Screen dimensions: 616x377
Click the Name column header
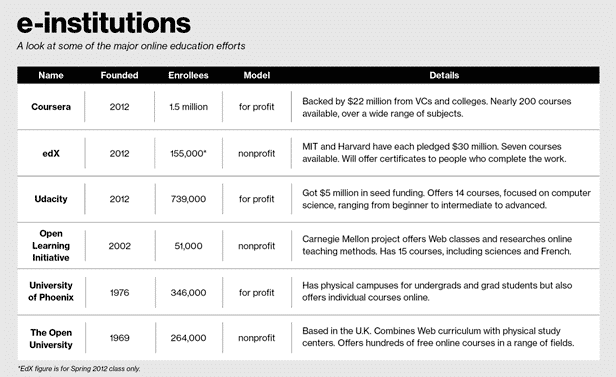[x=51, y=75]
